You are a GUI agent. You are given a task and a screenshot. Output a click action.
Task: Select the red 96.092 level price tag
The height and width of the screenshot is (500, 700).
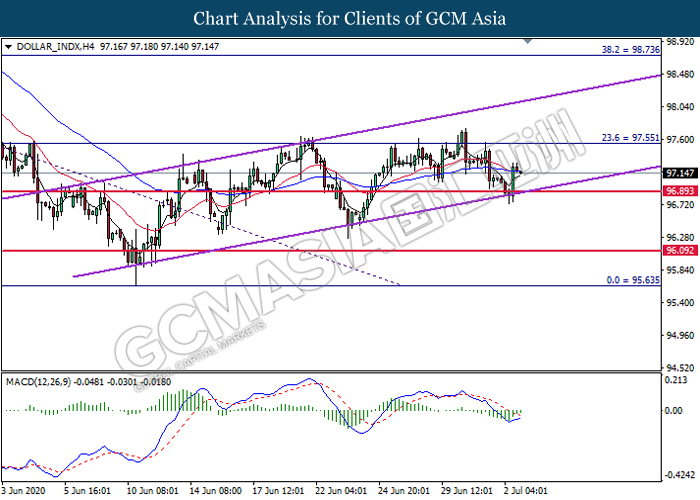[x=679, y=251]
